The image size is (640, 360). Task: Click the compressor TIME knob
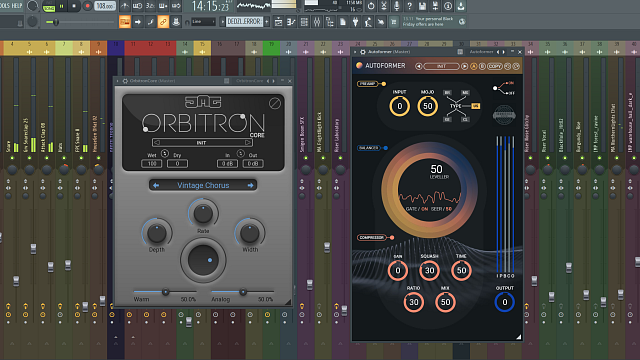(461, 270)
